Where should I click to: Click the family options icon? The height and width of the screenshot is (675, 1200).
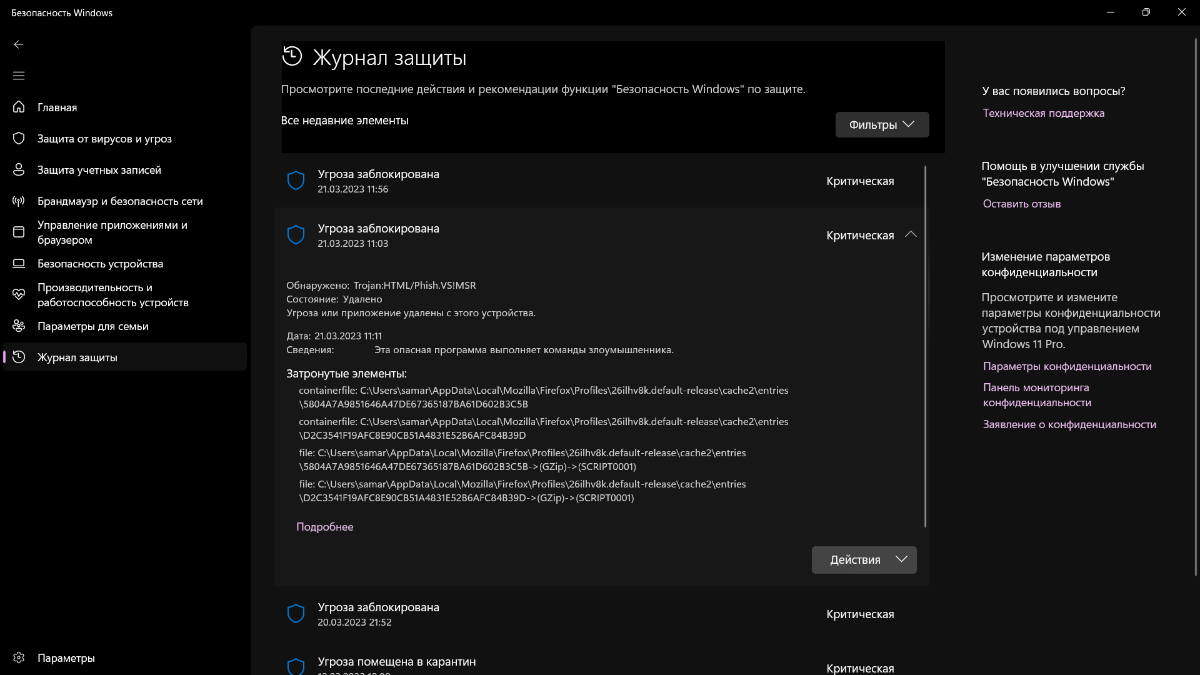click(x=18, y=326)
